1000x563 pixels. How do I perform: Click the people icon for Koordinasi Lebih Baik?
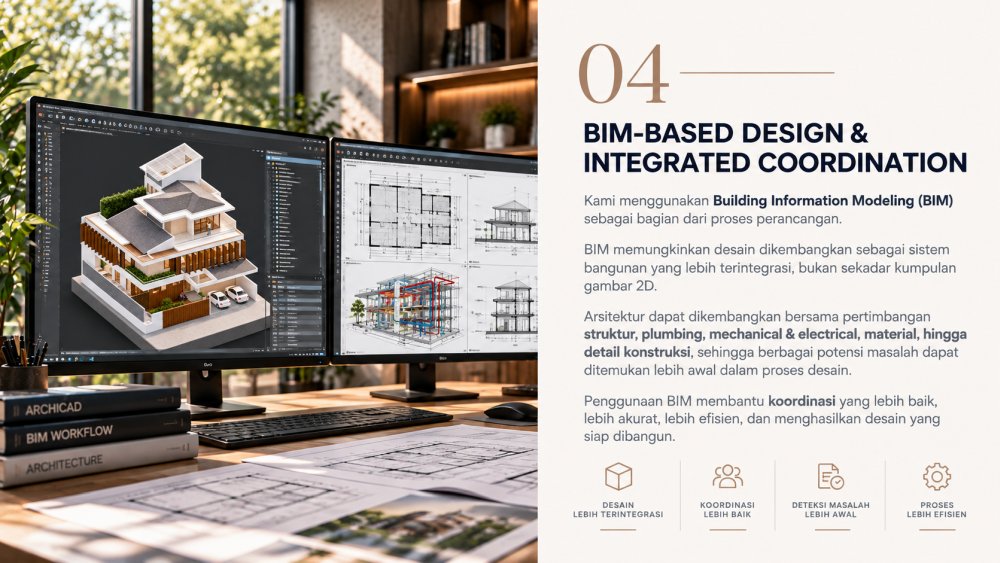[727, 476]
